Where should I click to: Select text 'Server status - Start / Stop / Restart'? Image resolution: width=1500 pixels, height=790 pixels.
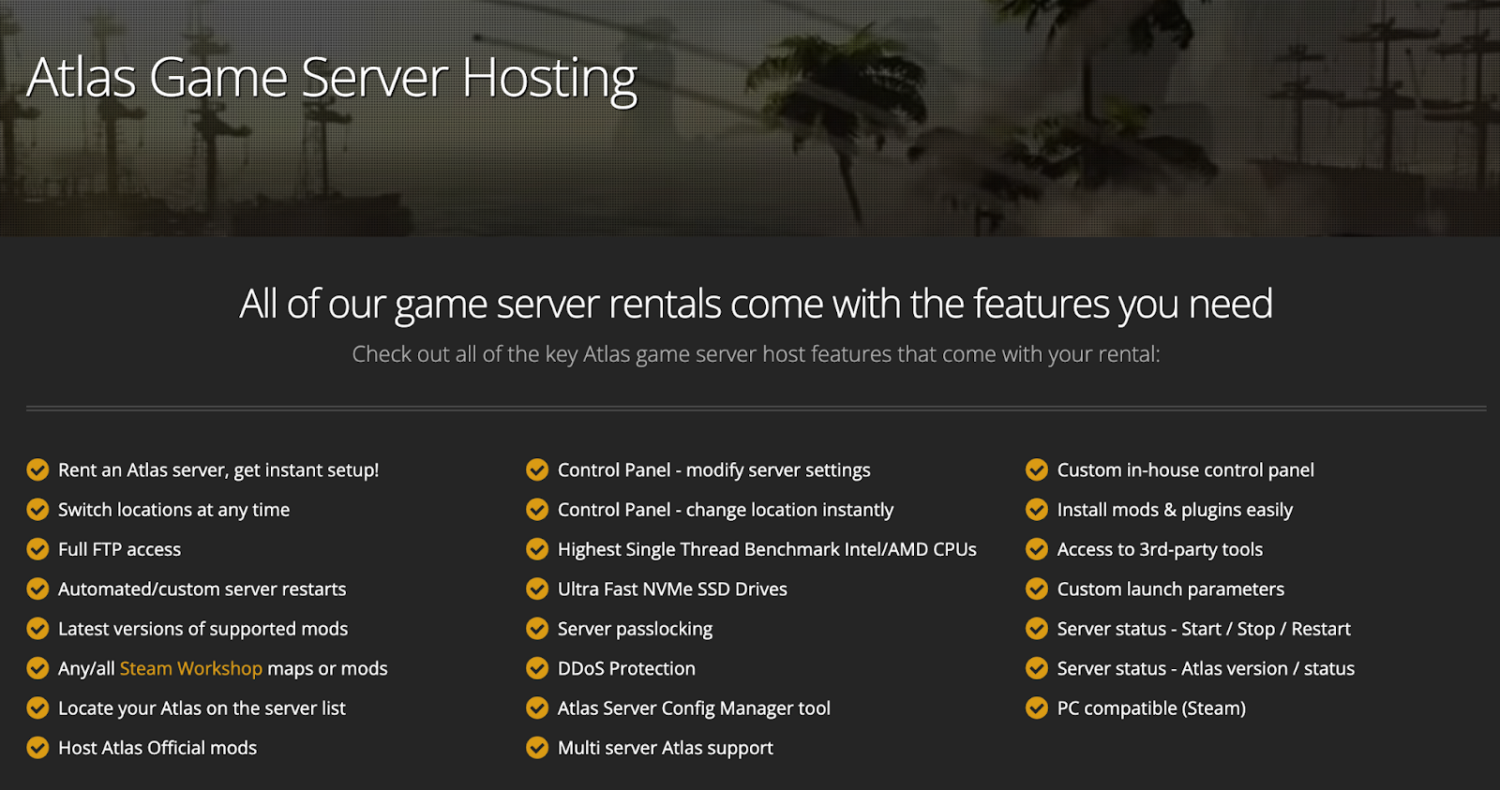pyautogui.click(x=1204, y=629)
